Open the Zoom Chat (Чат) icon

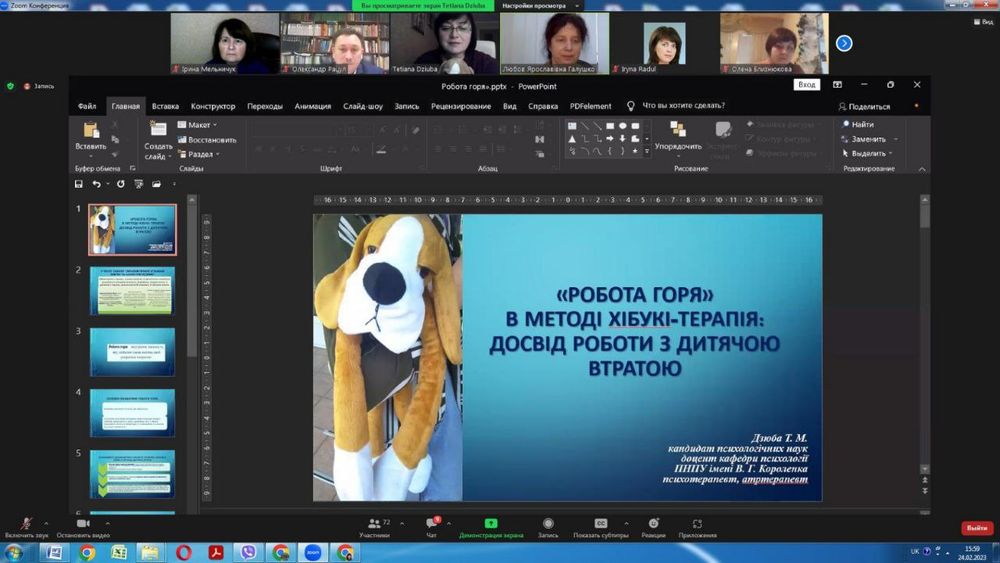(432, 523)
